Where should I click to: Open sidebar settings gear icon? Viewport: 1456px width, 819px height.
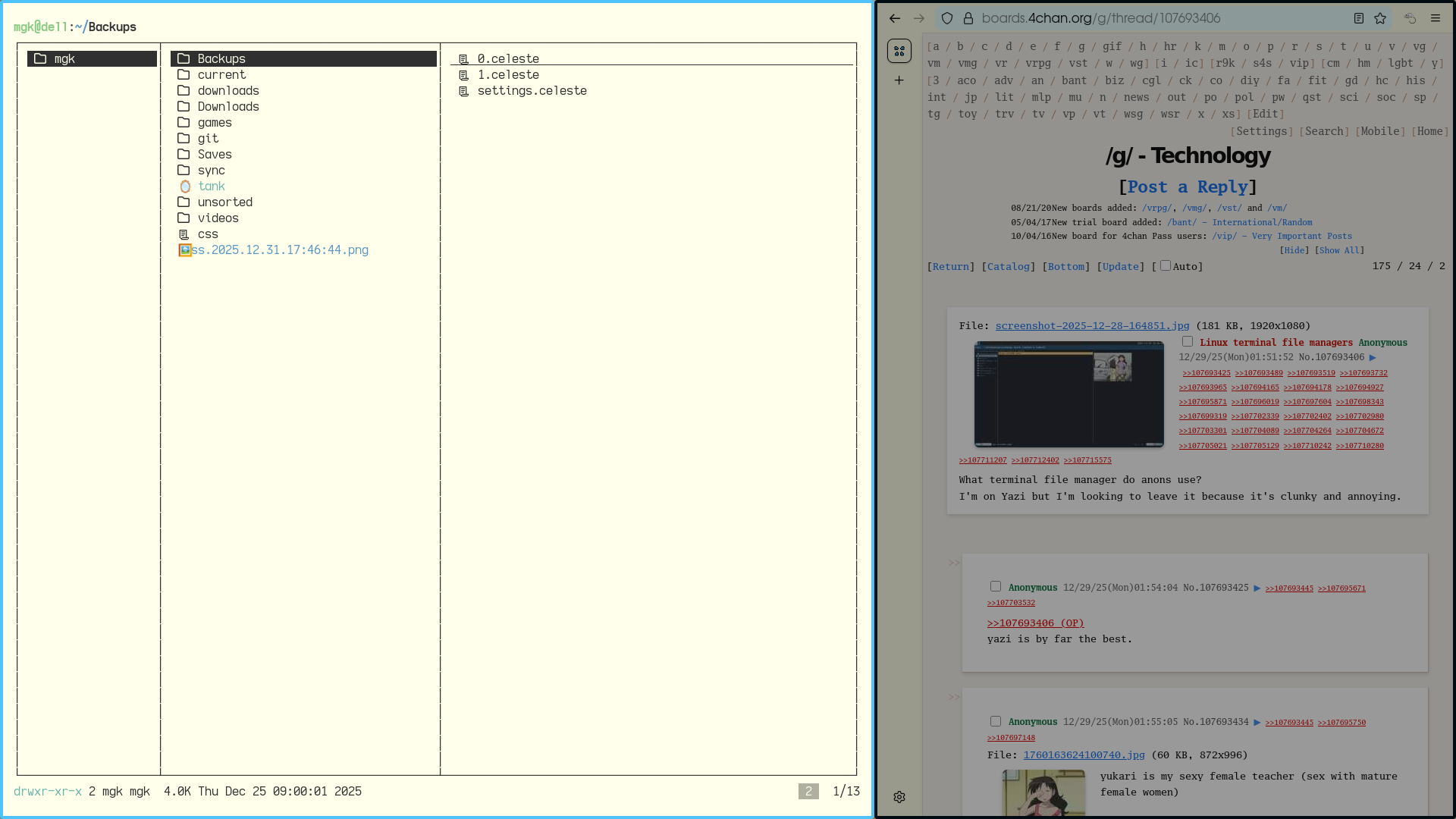click(x=899, y=797)
